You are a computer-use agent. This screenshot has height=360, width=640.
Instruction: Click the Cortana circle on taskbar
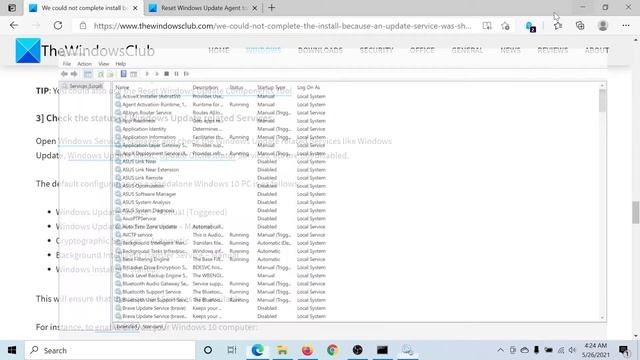coord(208,350)
